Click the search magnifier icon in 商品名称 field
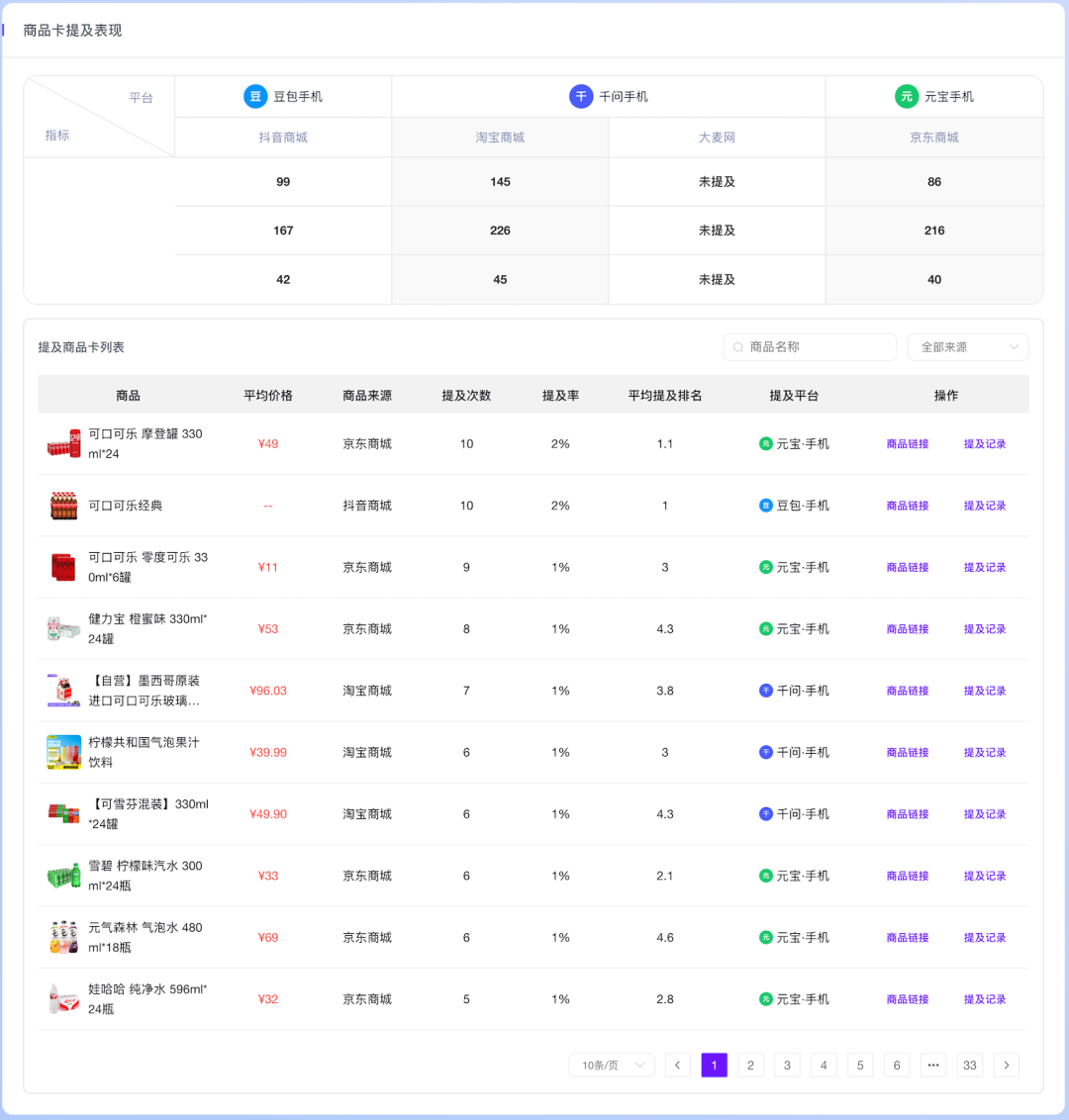The height and width of the screenshot is (1120, 1069). point(738,347)
